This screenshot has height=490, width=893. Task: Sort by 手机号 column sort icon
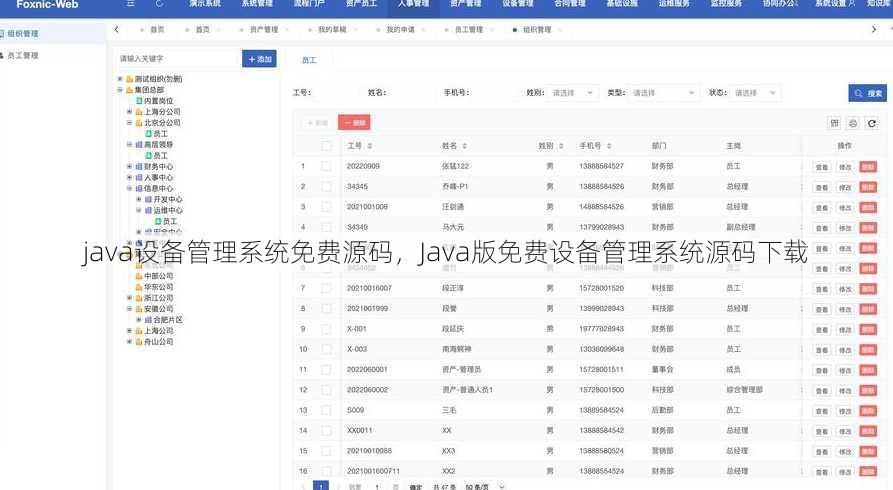609,146
